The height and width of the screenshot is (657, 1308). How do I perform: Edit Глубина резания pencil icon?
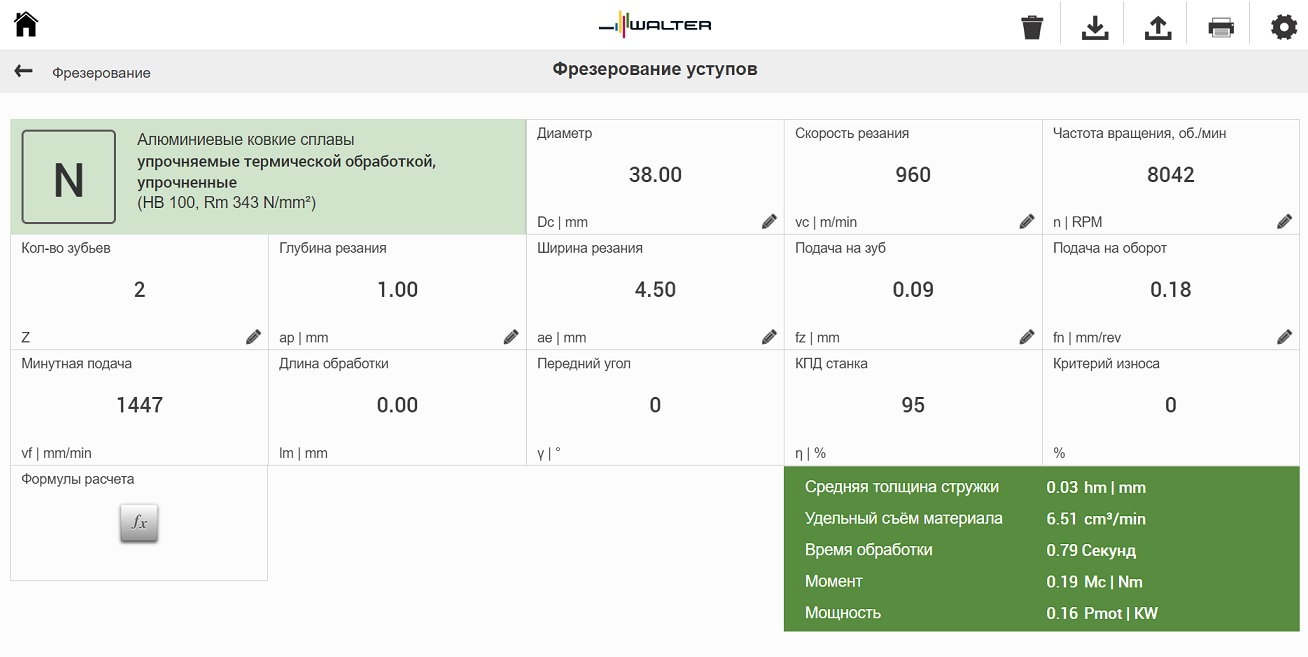point(511,337)
